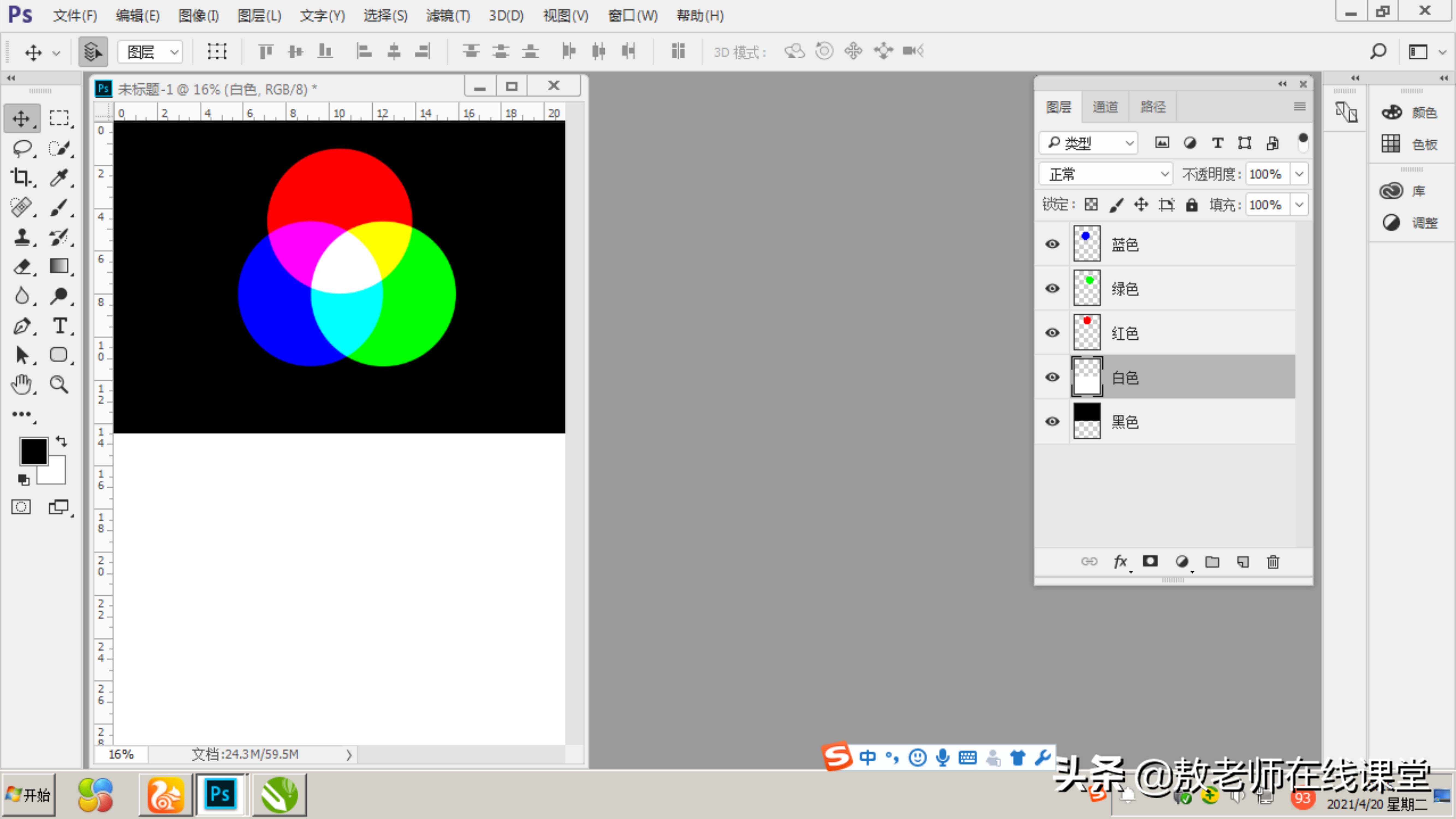Open the layer filter 类型 dropdown
Viewport: 1456px width, 819px height.
pyautogui.click(x=1088, y=143)
